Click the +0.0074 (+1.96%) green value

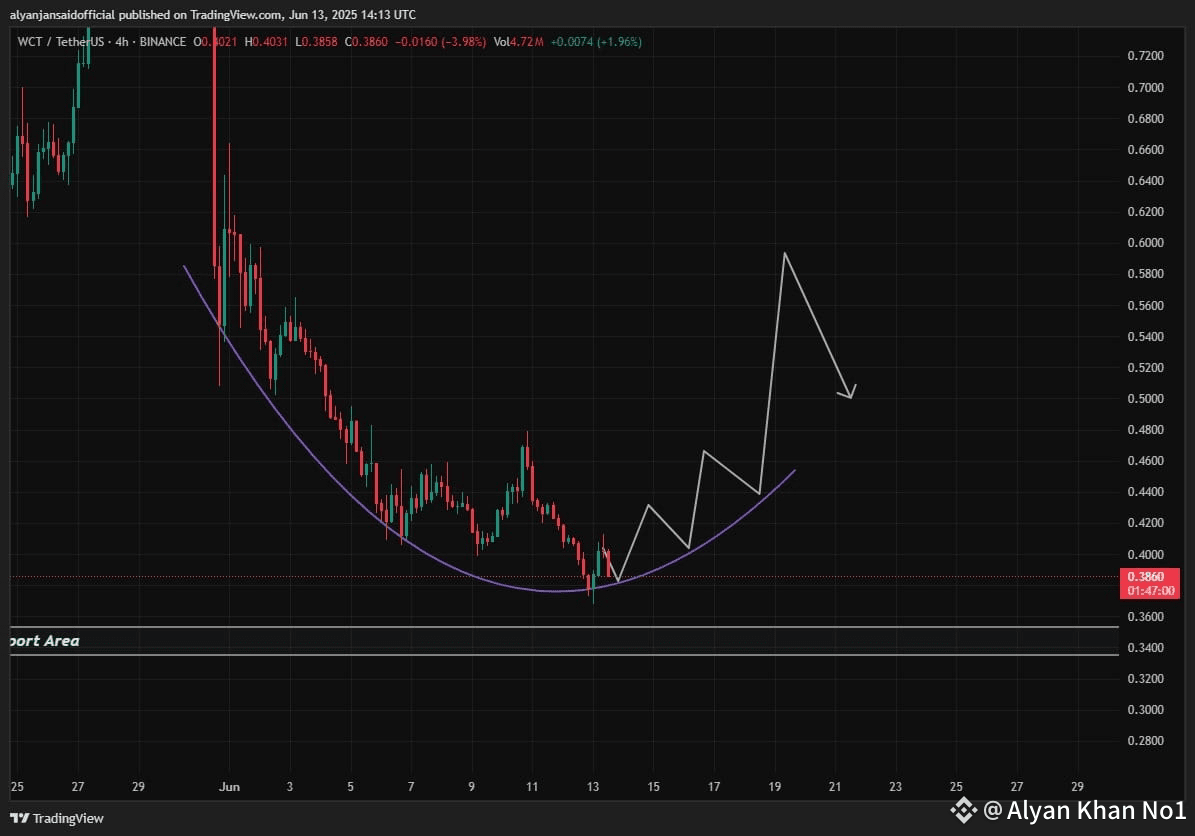[596, 41]
